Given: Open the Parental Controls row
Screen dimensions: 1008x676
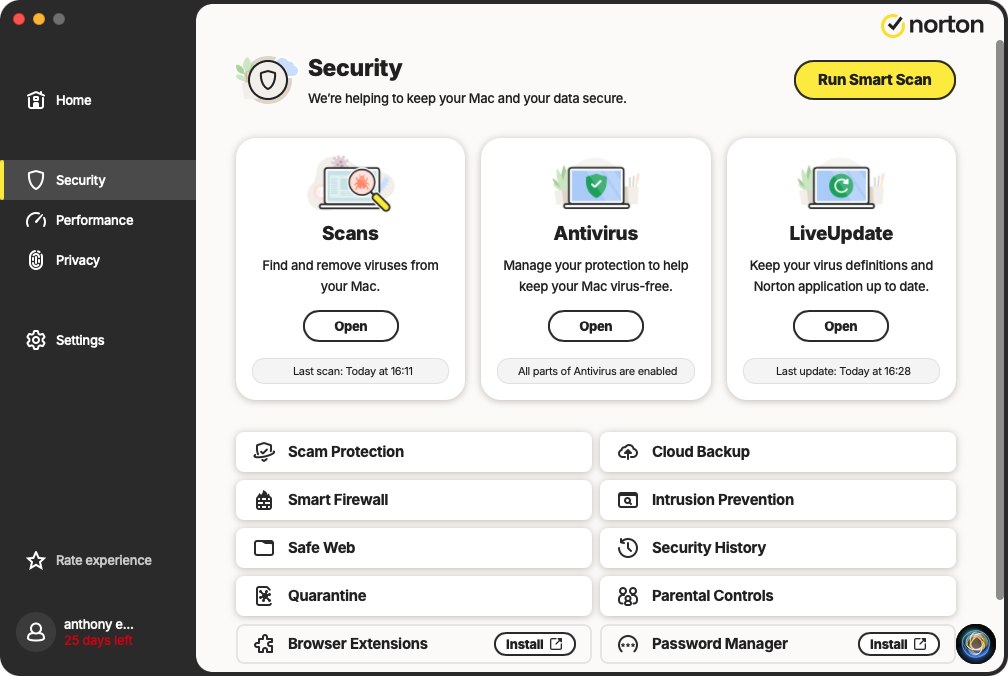Looking at the screenshot, I should pos(778,596).
